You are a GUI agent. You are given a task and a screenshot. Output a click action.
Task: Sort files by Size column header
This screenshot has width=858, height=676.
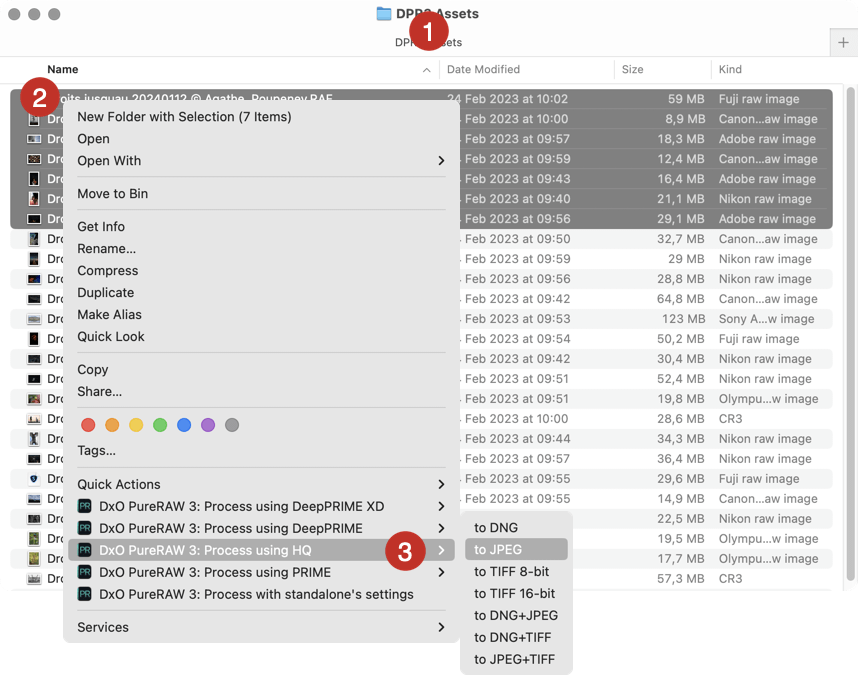(633, 70)
